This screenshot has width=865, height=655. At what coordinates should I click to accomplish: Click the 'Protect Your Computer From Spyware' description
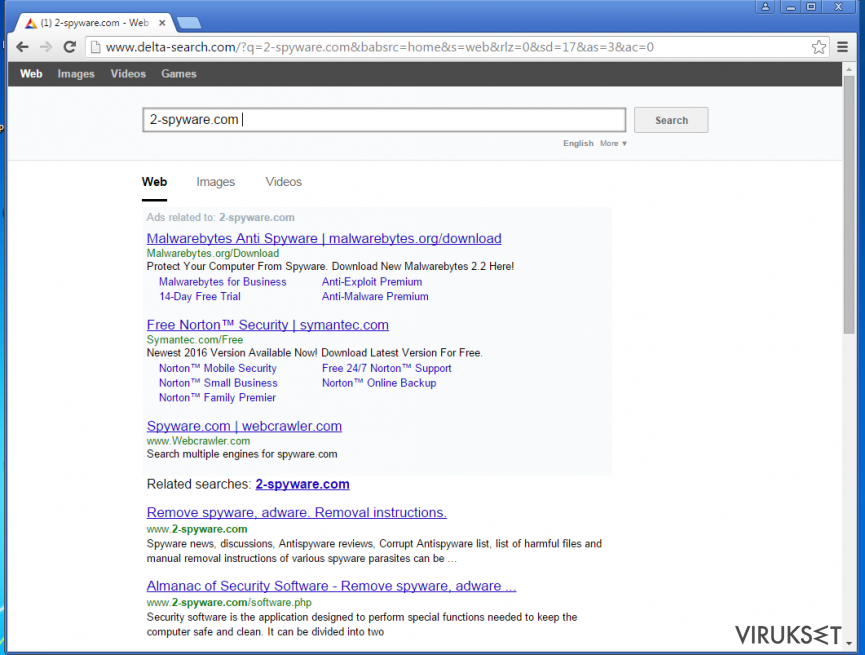330,267
